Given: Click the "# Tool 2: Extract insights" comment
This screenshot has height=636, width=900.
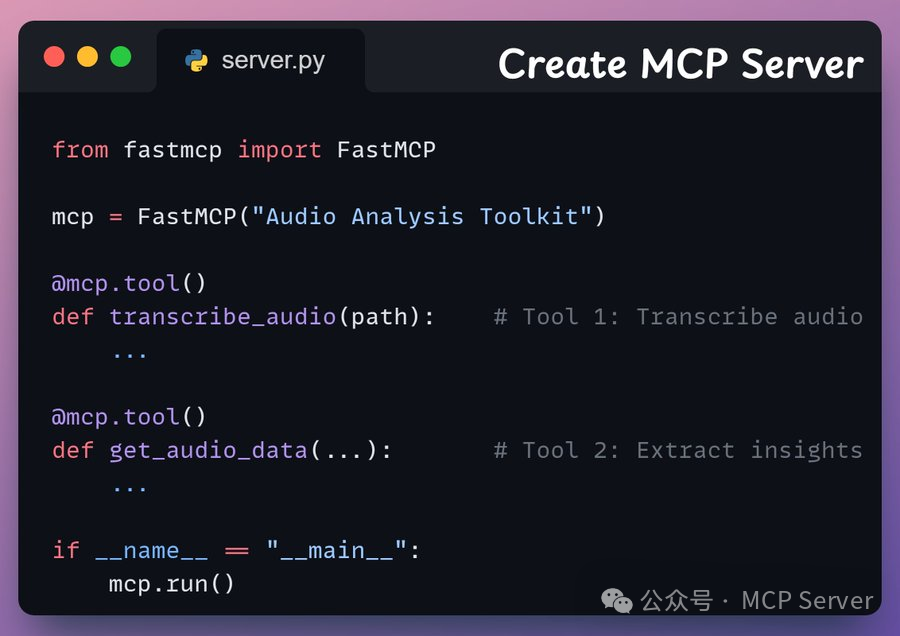Looking at the screenshot, I should [678, 451].
